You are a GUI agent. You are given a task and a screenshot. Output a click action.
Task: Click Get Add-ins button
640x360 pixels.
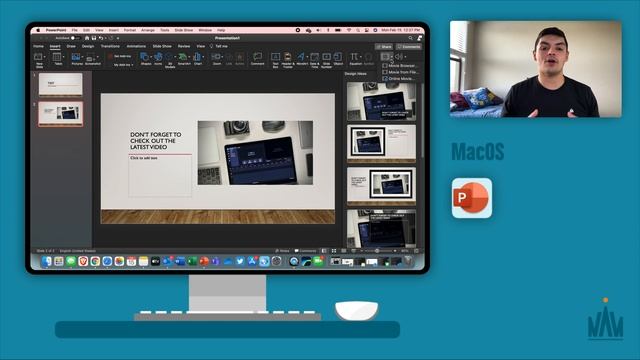[x=120, y=56]
